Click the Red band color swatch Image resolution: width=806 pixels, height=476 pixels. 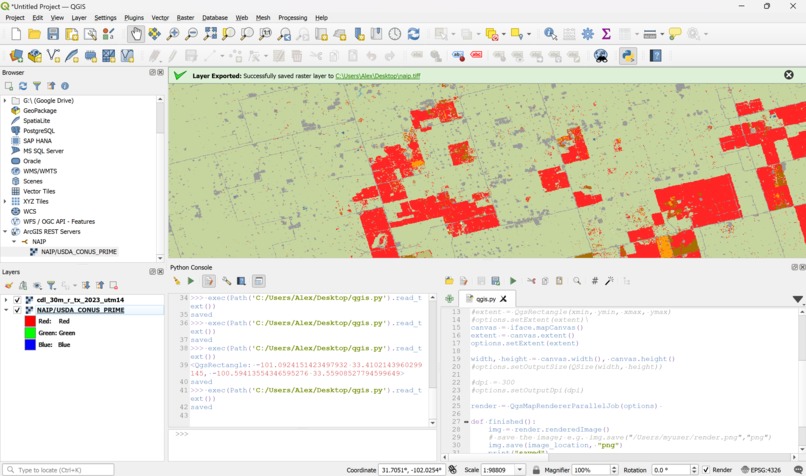click(30, 321)
